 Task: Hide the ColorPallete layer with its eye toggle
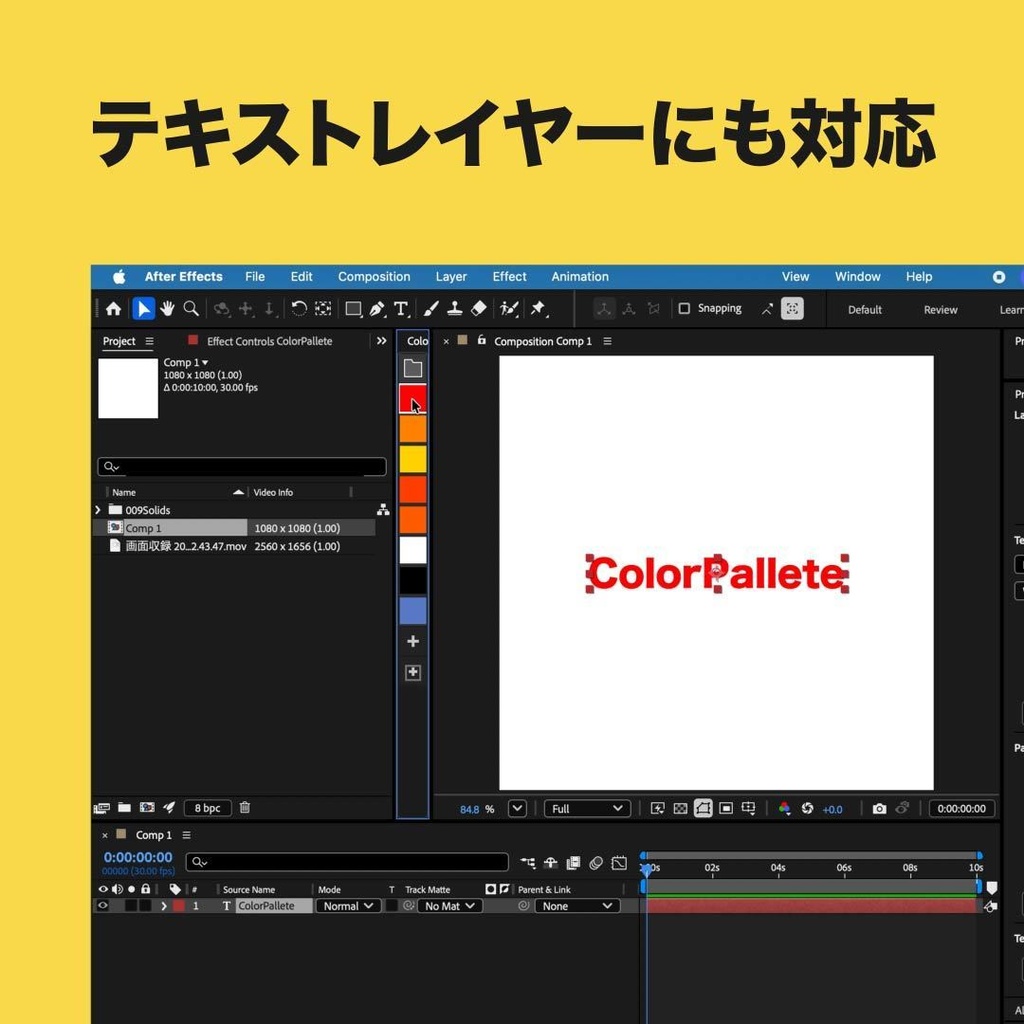102,905
